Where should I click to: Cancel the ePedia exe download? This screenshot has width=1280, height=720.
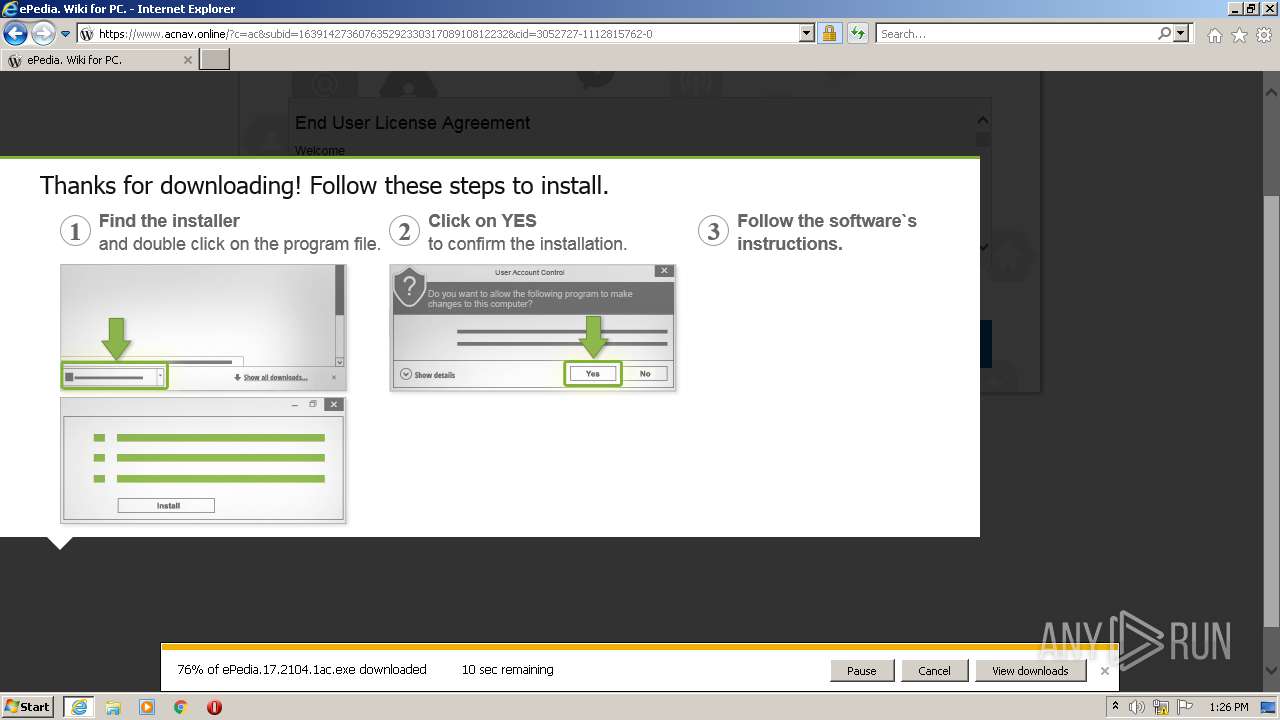pos(934,671)
